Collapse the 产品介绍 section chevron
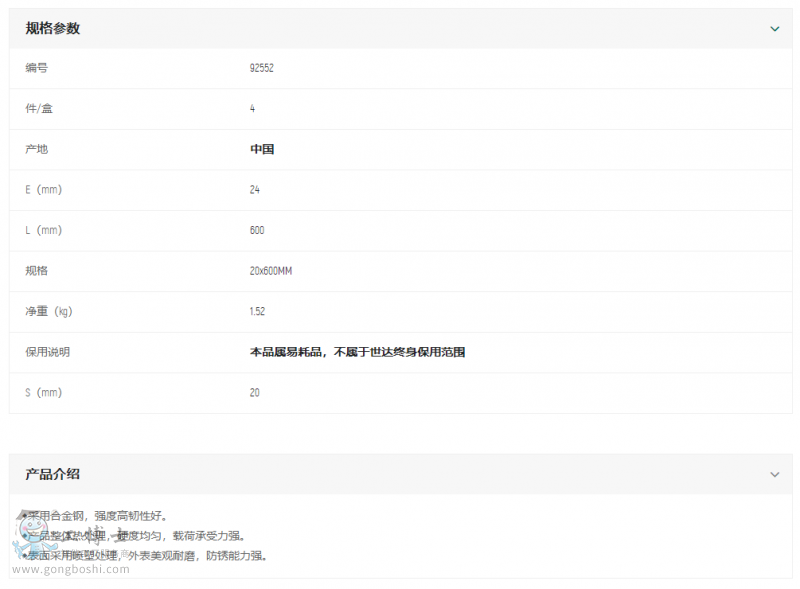 (x=774, y=474)
